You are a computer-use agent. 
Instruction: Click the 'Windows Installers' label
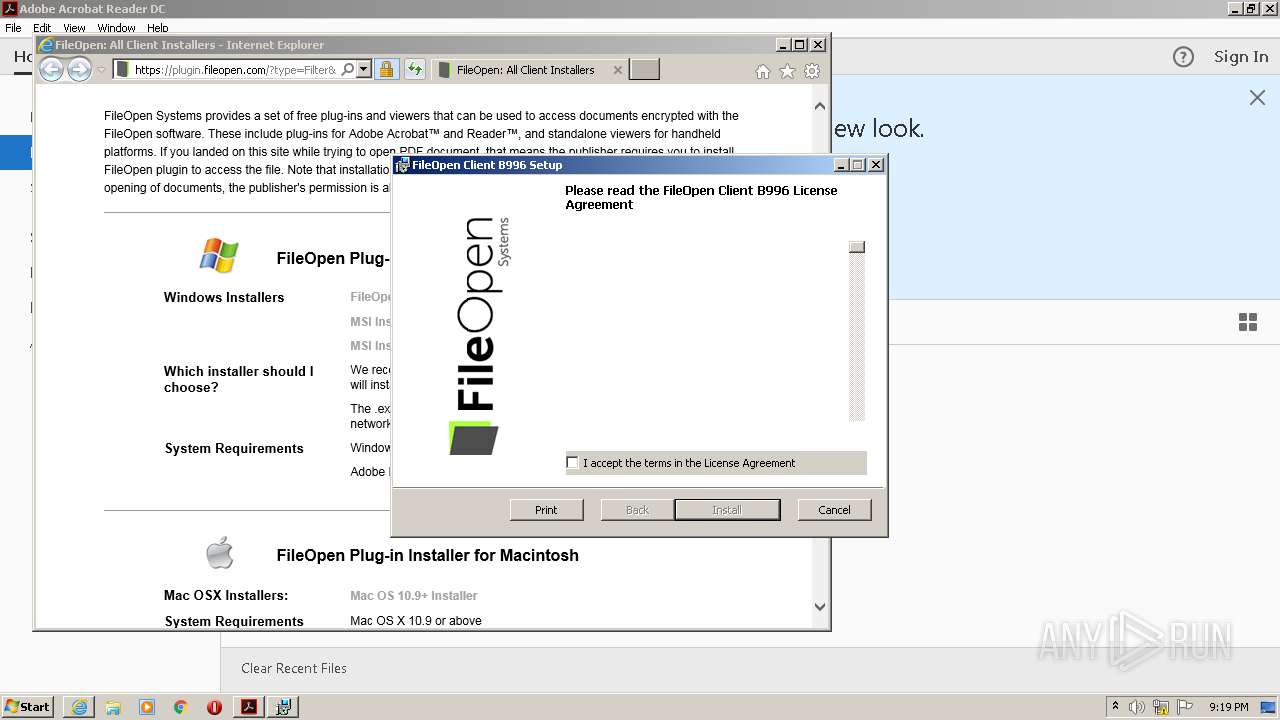224,298
